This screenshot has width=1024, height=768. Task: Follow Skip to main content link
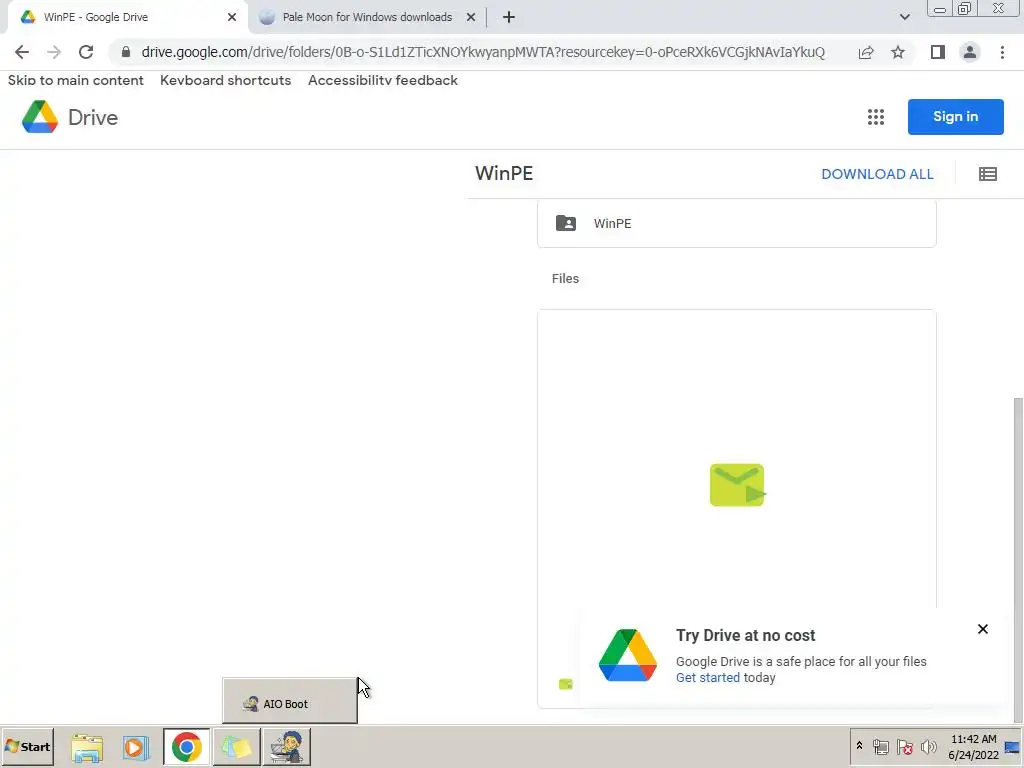pyautogui.click(x=76, y=80)
